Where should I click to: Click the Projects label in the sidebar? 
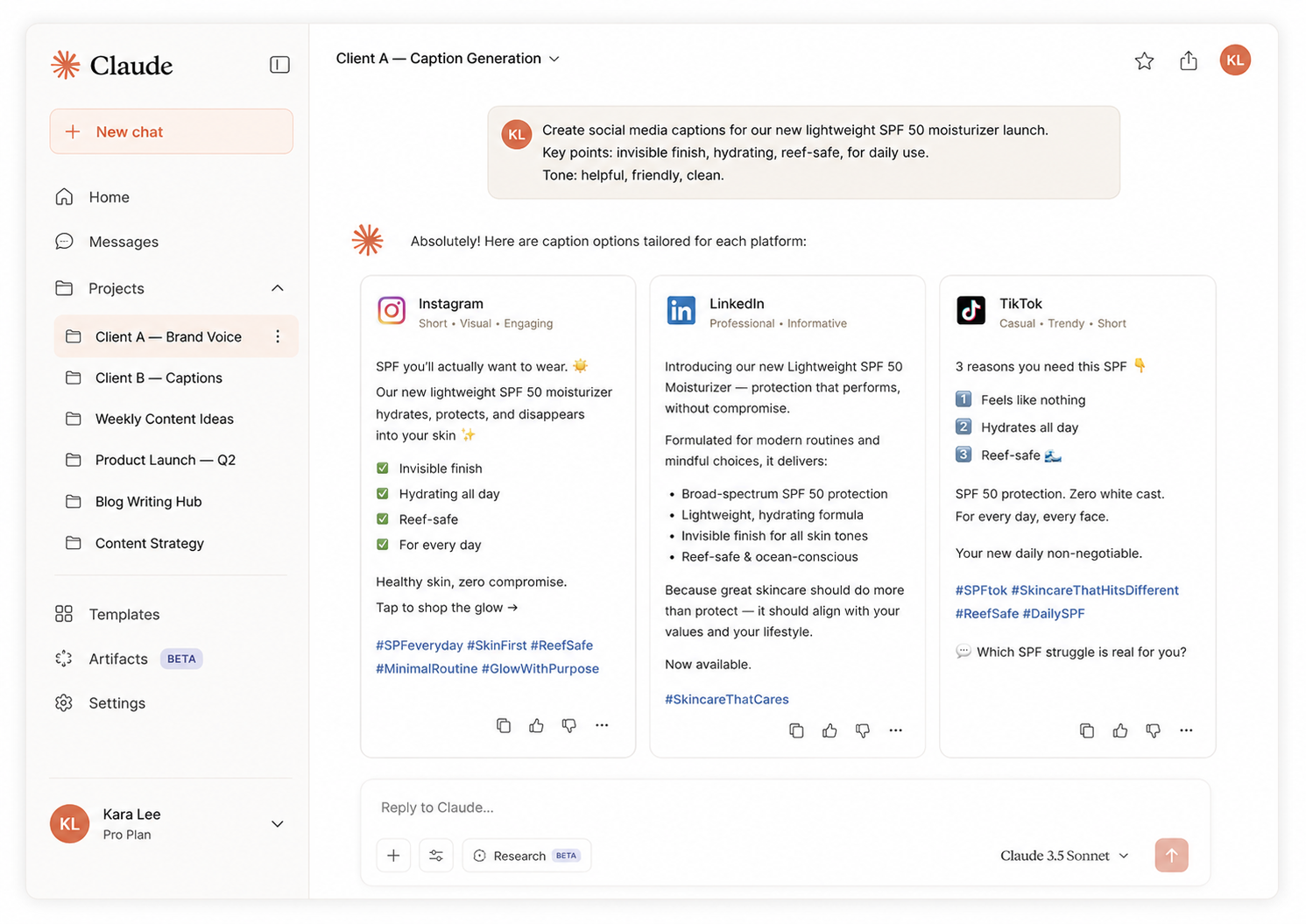(x=116, y=288)
